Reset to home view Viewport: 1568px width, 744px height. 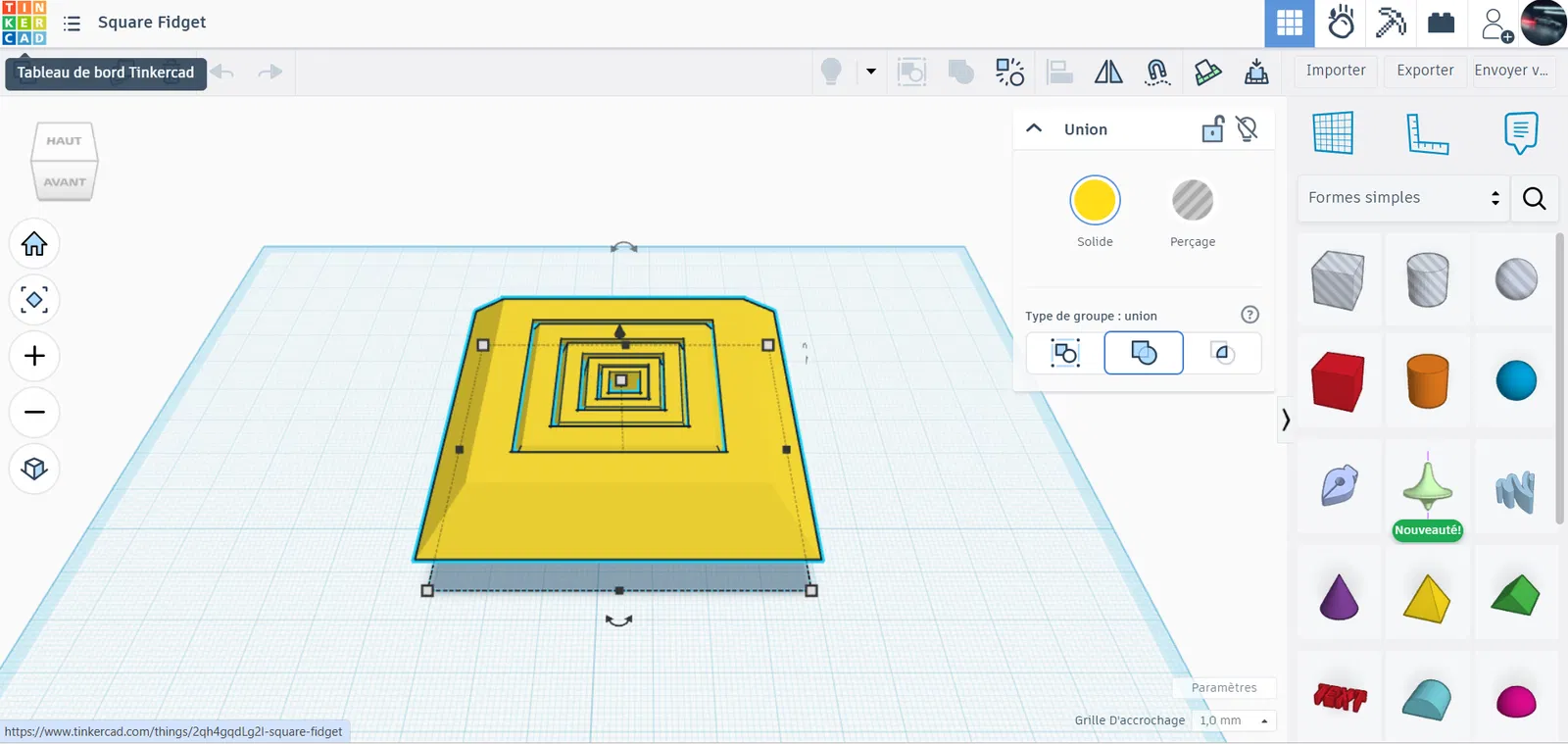34,244
